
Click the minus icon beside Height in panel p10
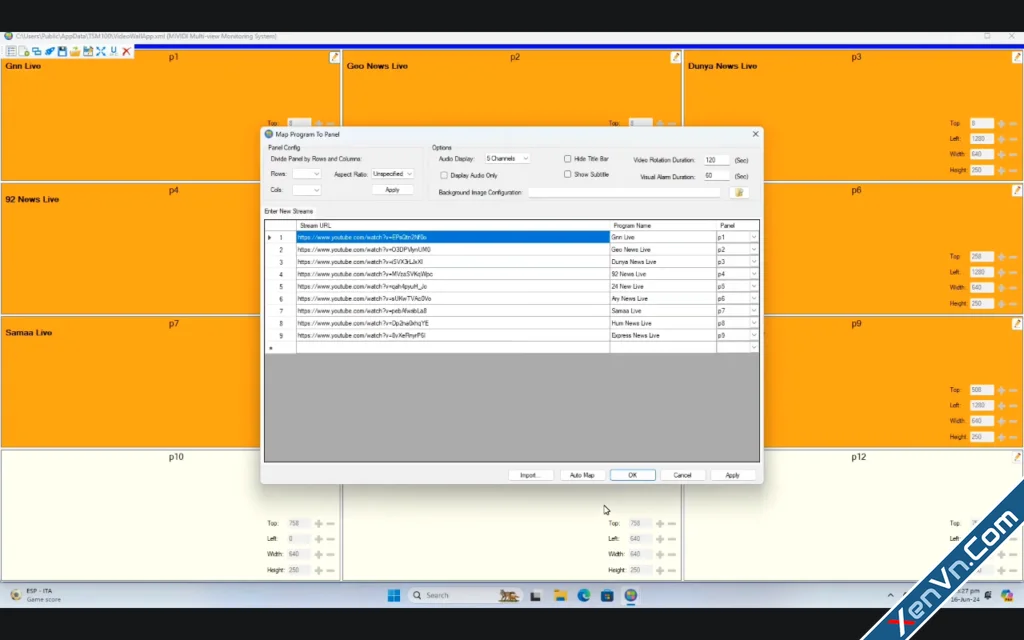pos(330,570)
